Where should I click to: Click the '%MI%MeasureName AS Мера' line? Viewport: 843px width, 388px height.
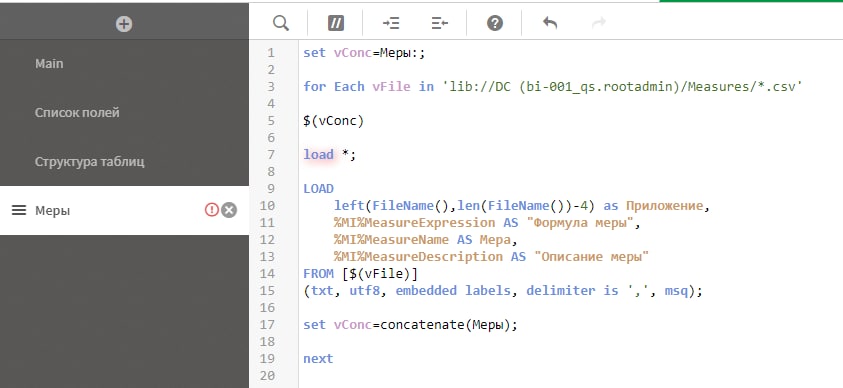tap(427, 240)
